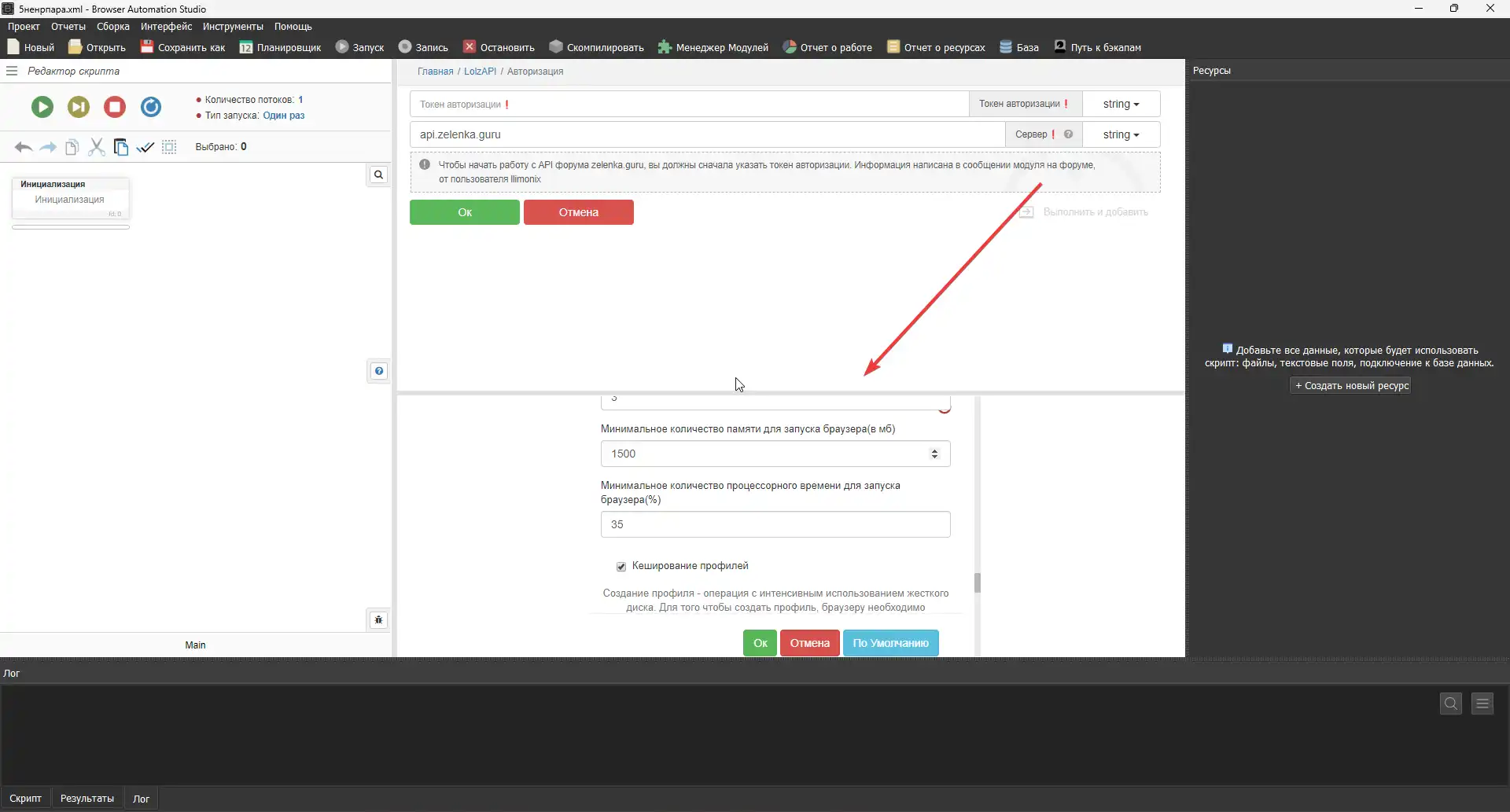Click the green Ок button in authorization form
Viewport: 1510px width, 812px height.
pyautogui.click(x=465, y=212)
